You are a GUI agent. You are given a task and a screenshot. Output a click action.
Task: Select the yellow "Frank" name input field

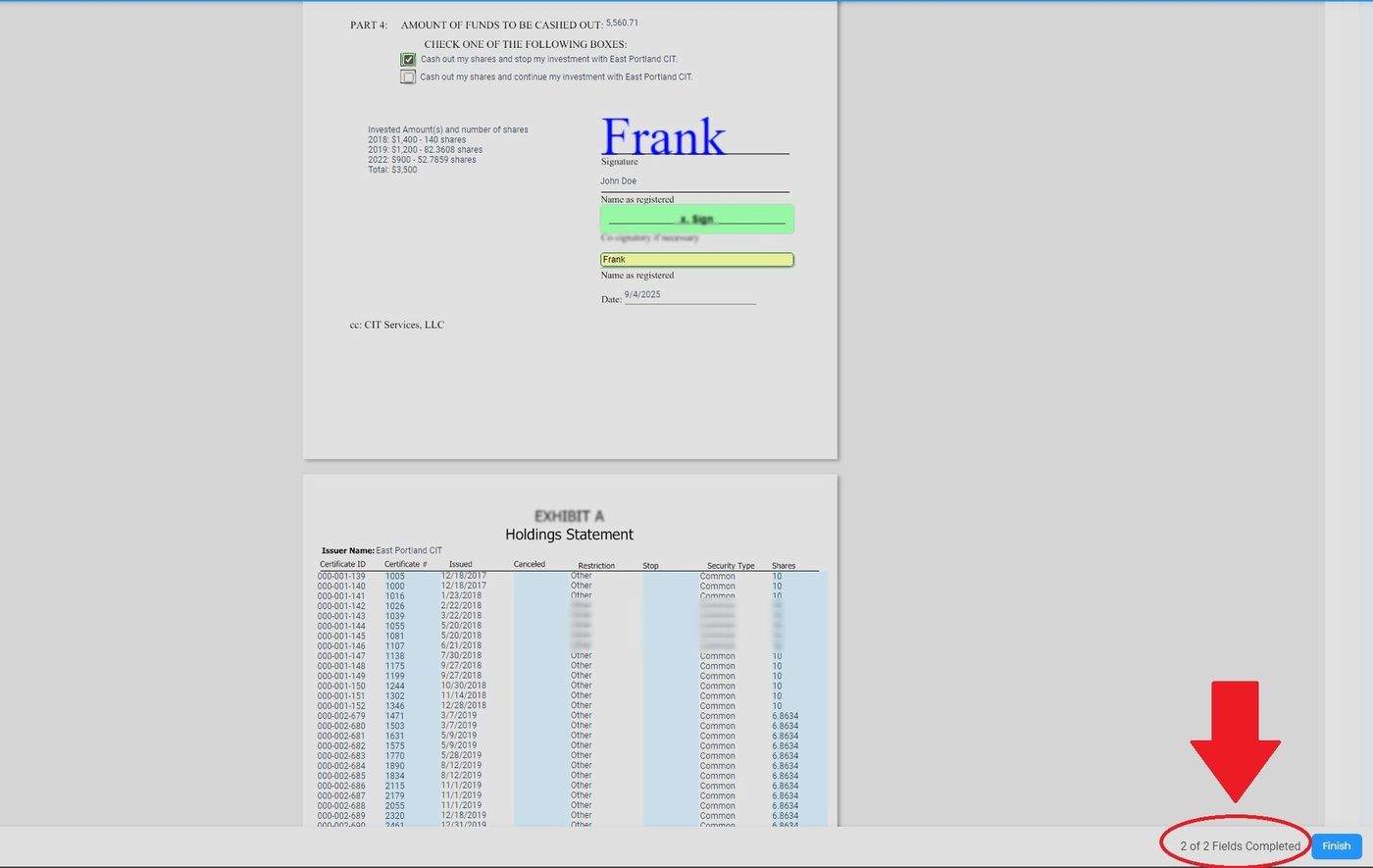[696, 260]
